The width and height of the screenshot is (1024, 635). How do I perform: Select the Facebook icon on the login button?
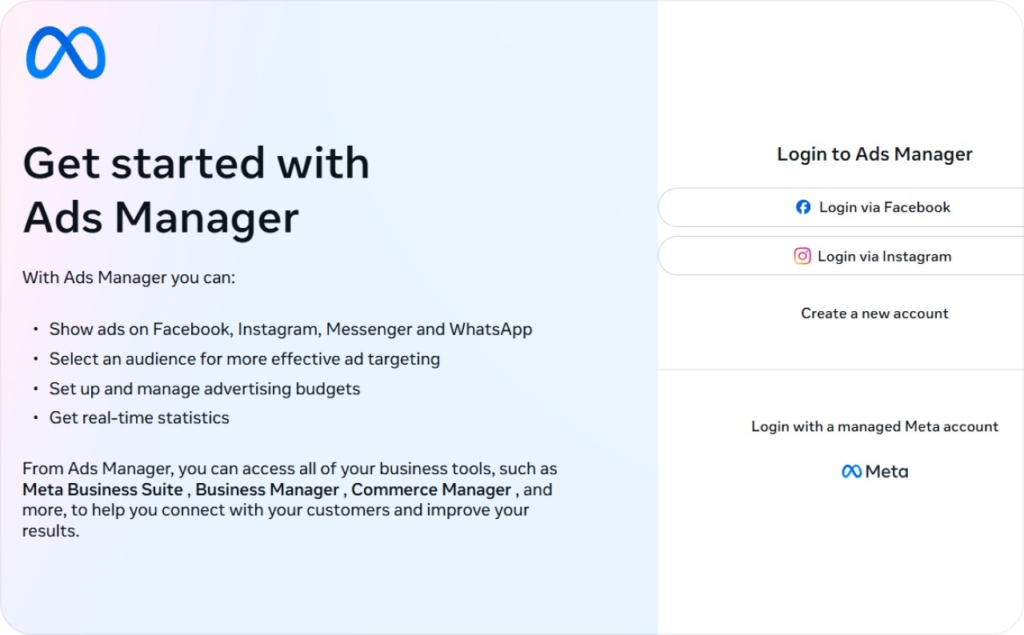(x=803, y=207)
